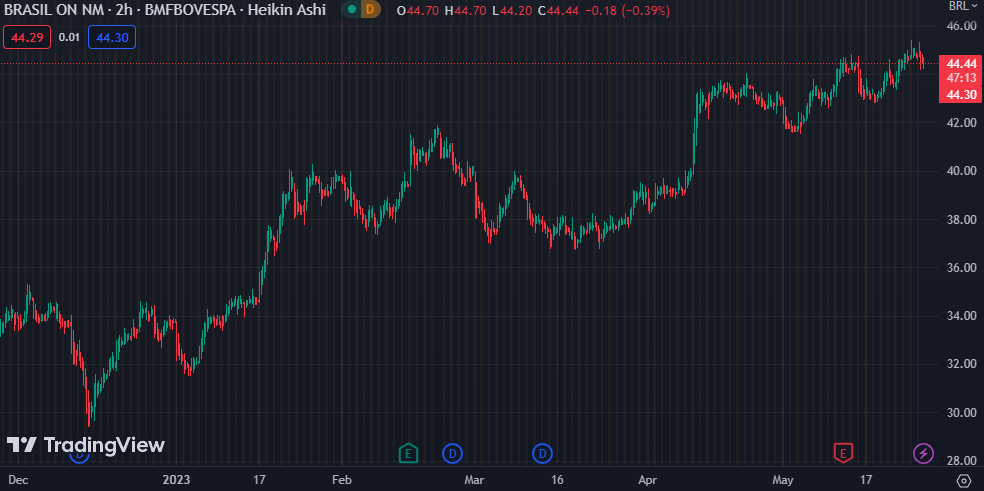Click the Feb label on time axis
The height and width of the screenshot is (491, 984).
coord(341,481)
